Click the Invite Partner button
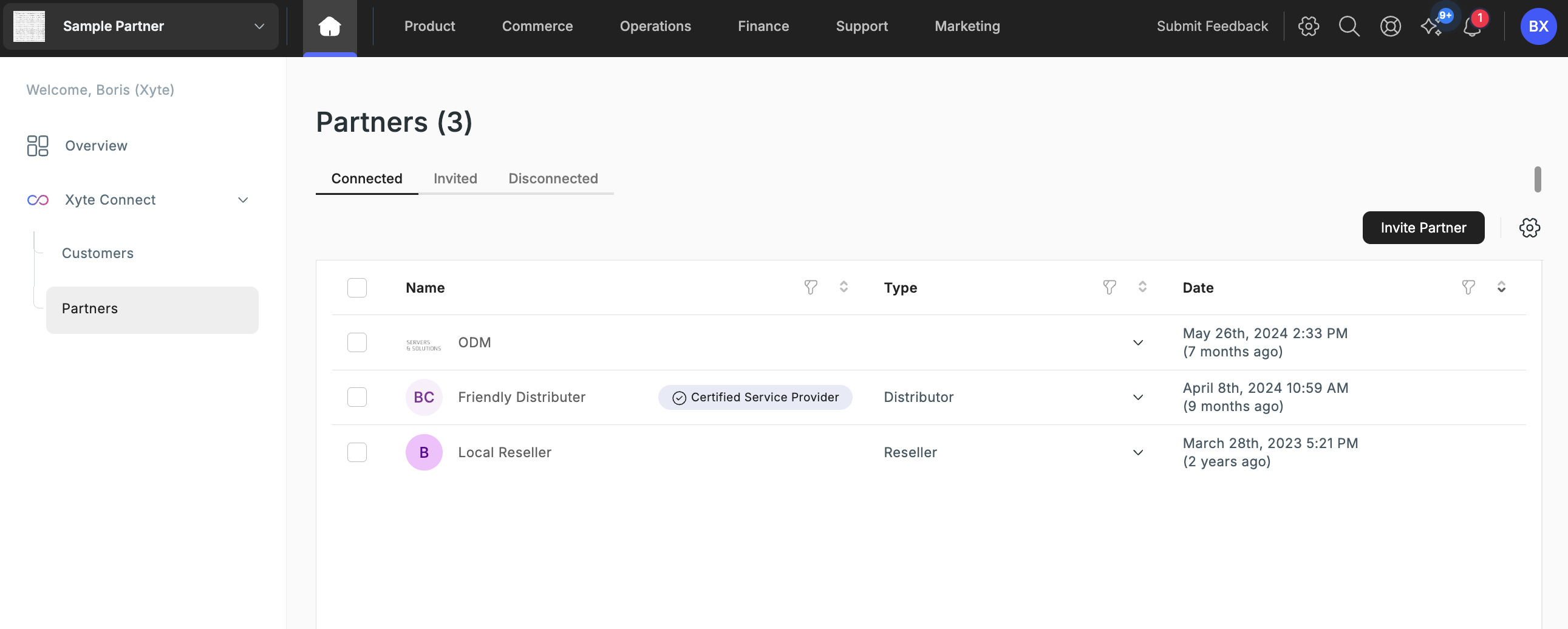This screenshot has width=1568, height=629. pyautogui.click(x=1422, y=228)
